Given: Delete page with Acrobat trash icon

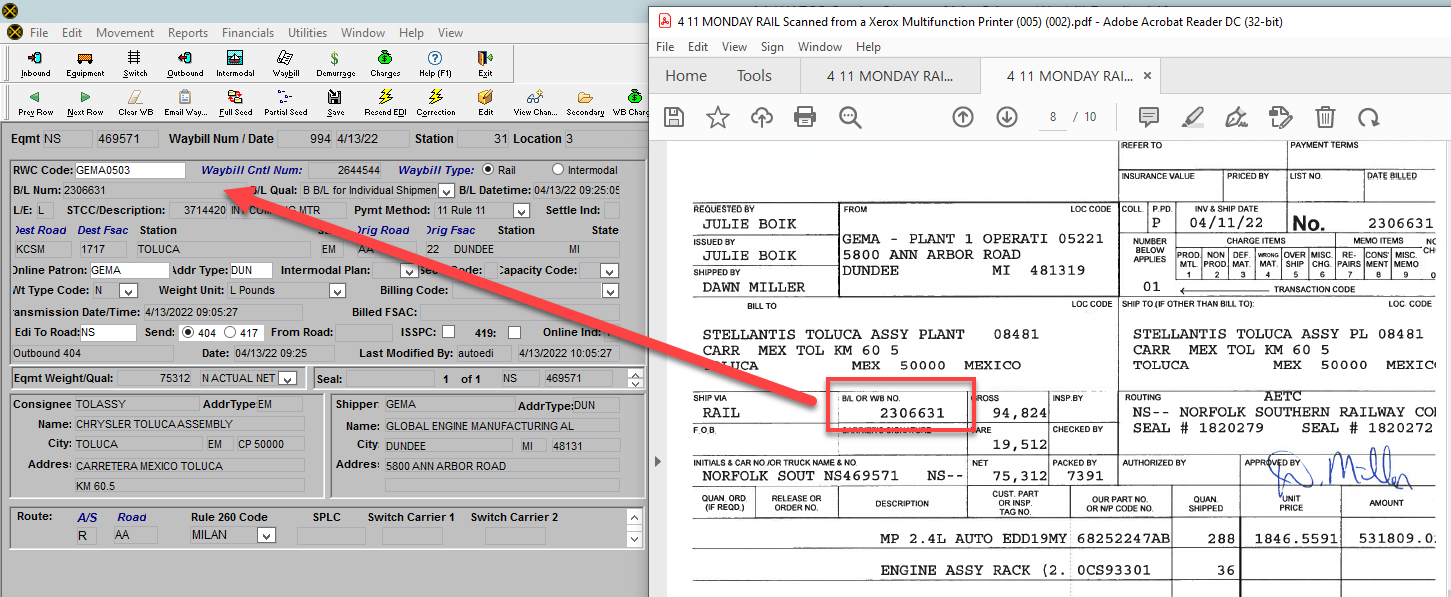Looking at the screenshot, I should coord(1325,118).
